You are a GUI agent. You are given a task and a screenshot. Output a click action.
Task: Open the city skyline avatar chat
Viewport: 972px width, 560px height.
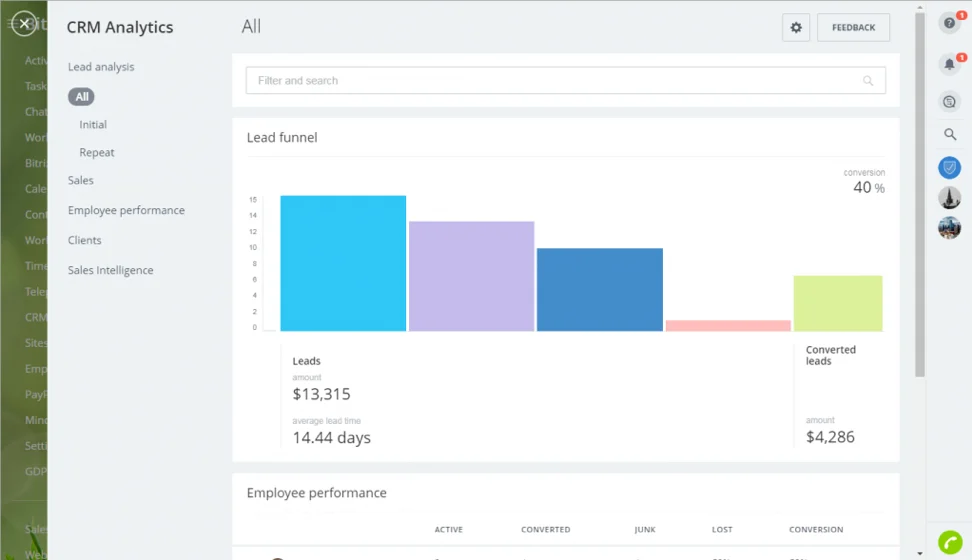[949, 228]
